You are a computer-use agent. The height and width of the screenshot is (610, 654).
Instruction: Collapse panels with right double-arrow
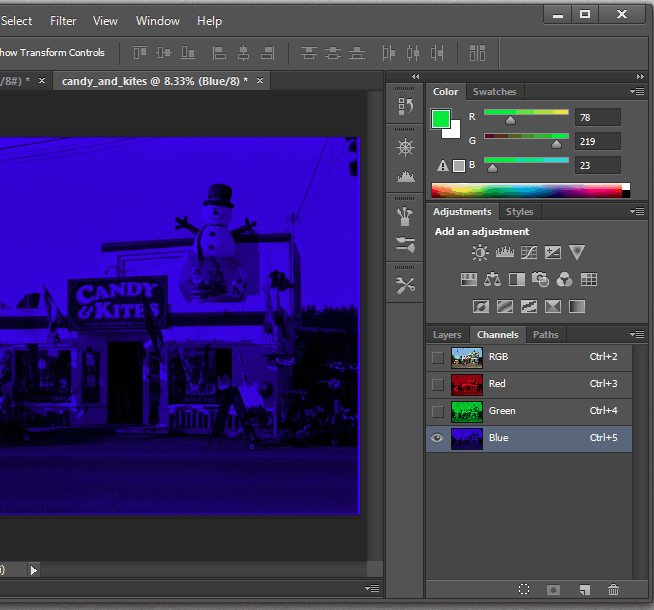click(640, 76)
